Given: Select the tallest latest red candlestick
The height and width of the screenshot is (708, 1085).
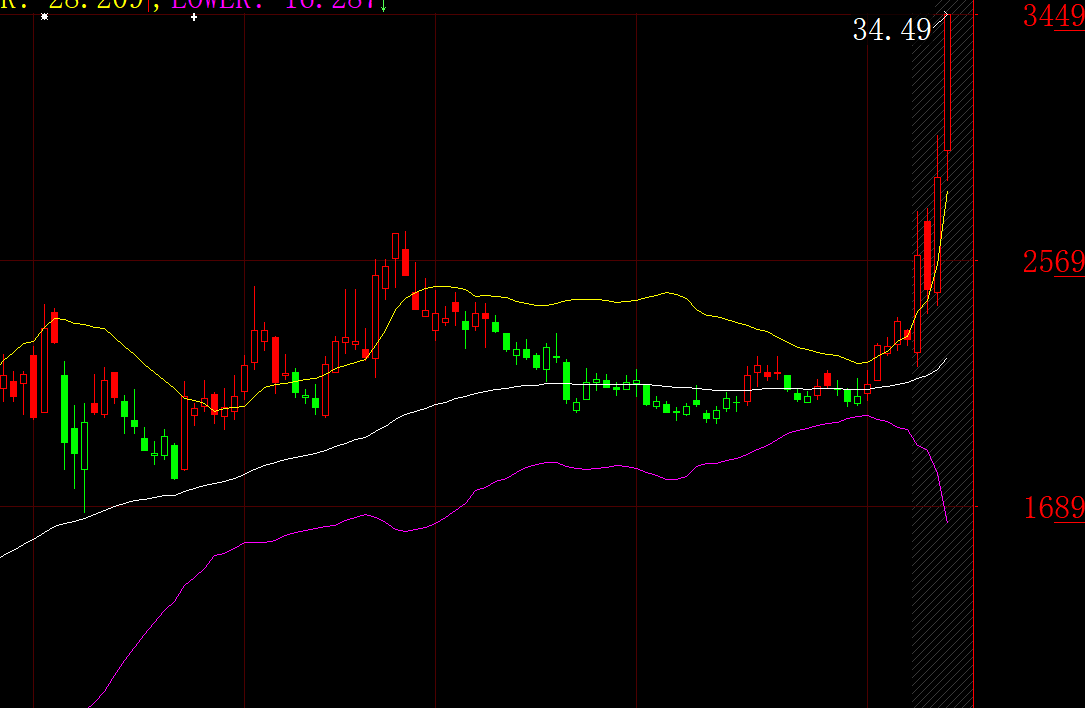Looking at the screenshot, I should (947, 82).
